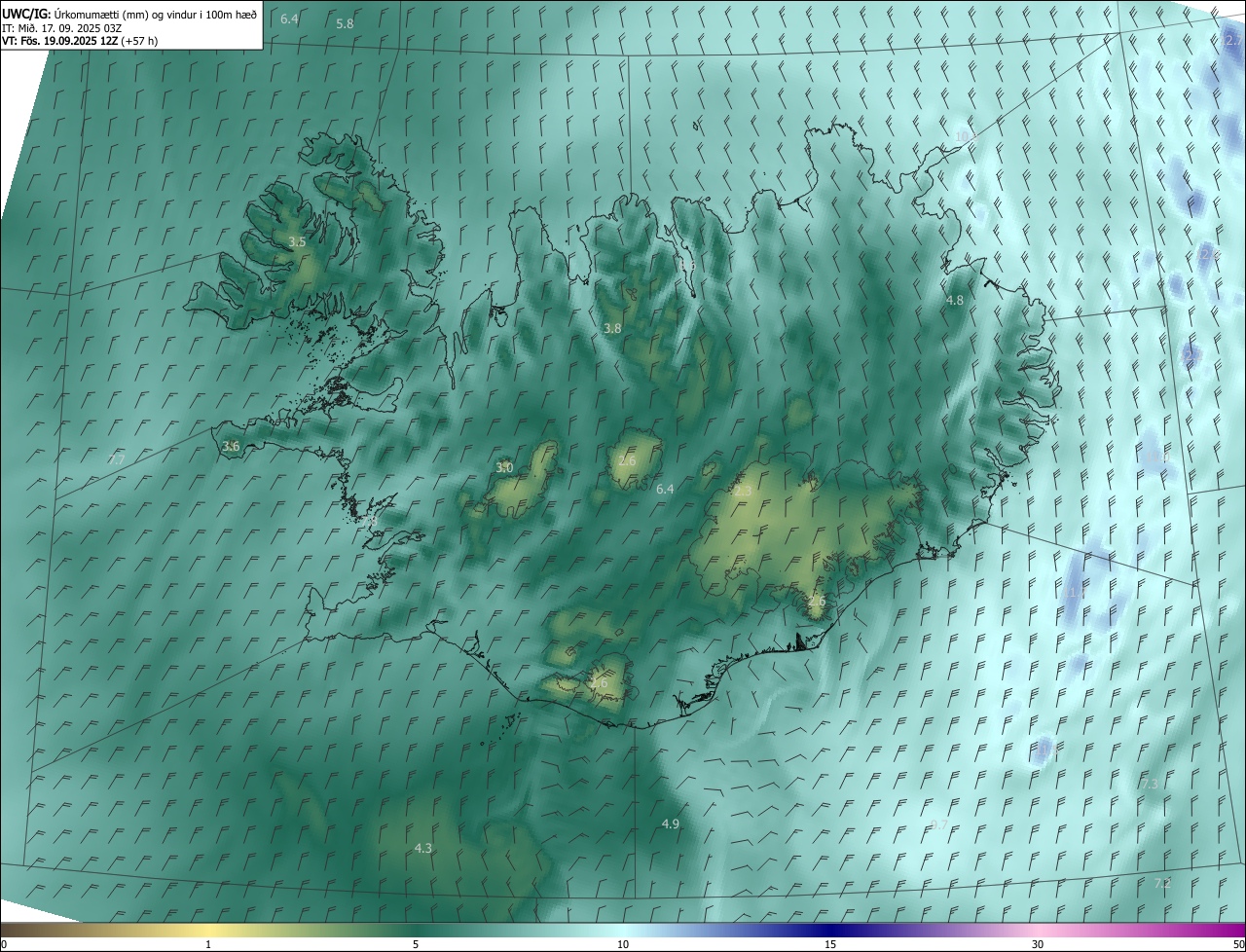
Task: Select the 'IT: Mið. 17. 09. 2025 03Z' line
Action: click(61, 28)
